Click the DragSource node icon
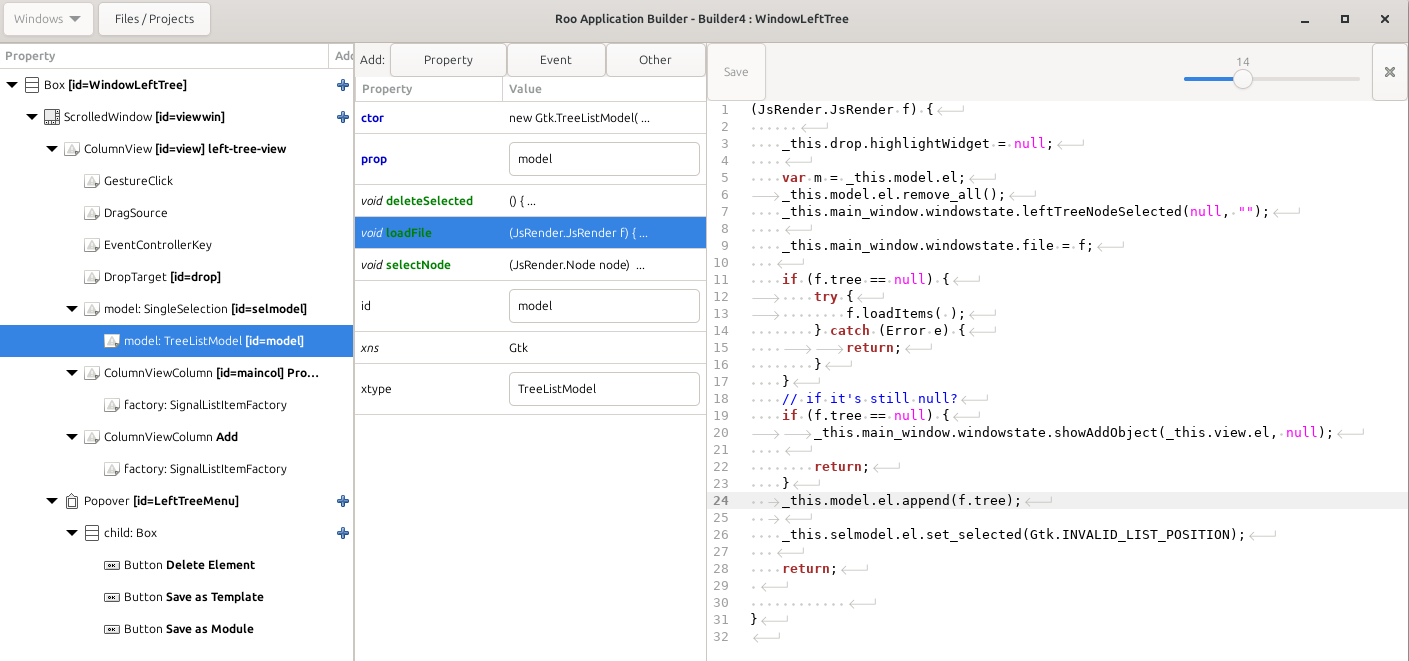1409x661 pixels. pyautogui.click(x=92, y=213)
